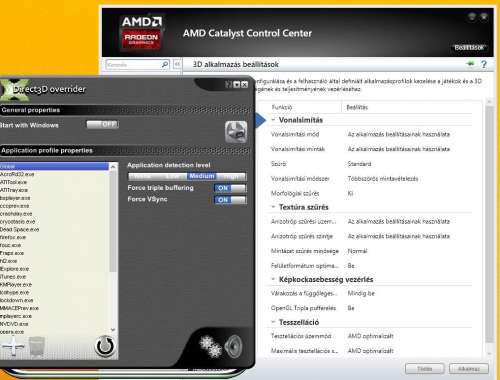Click the green pin arrow icon in Catalyst header

(x=470, y=64)
